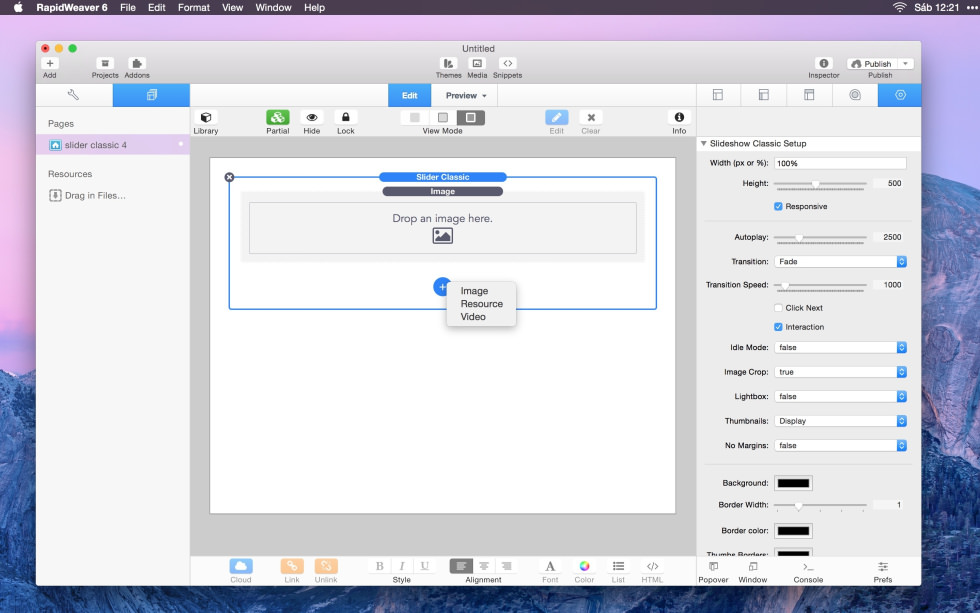
Task: Click the blue plus add slide button
Action: (x=441, y=287)
